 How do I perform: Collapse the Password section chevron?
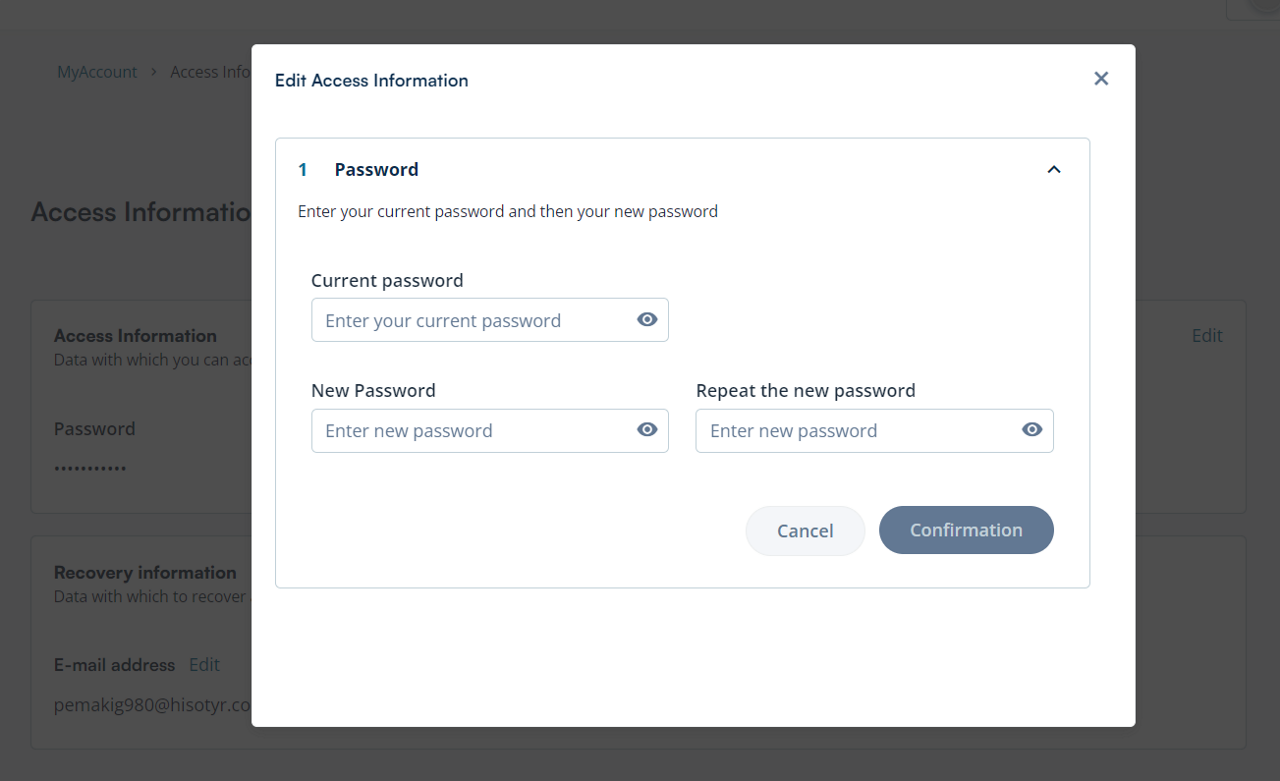pos(1053,170)
